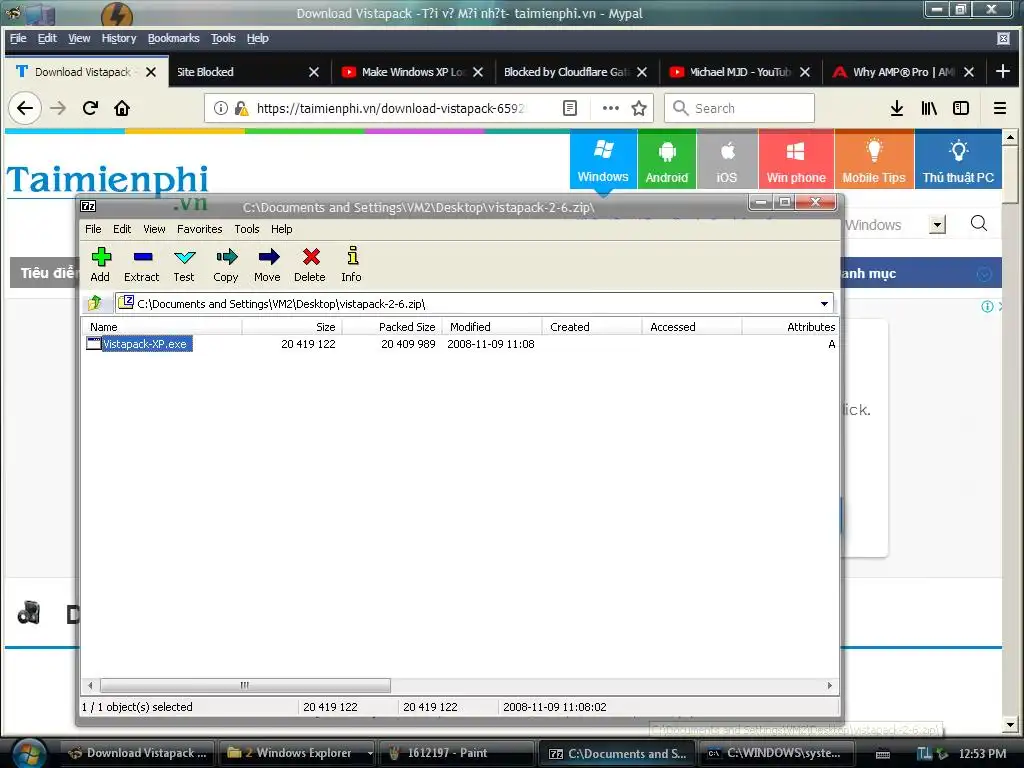Bookmark this page with the star

[x=639, y=108]
